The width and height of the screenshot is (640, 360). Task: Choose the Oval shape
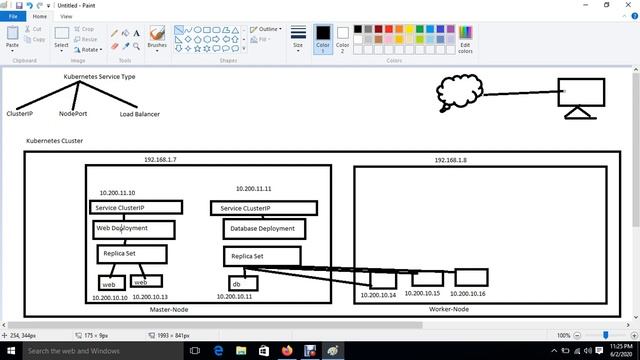click(x=198, y=30)
